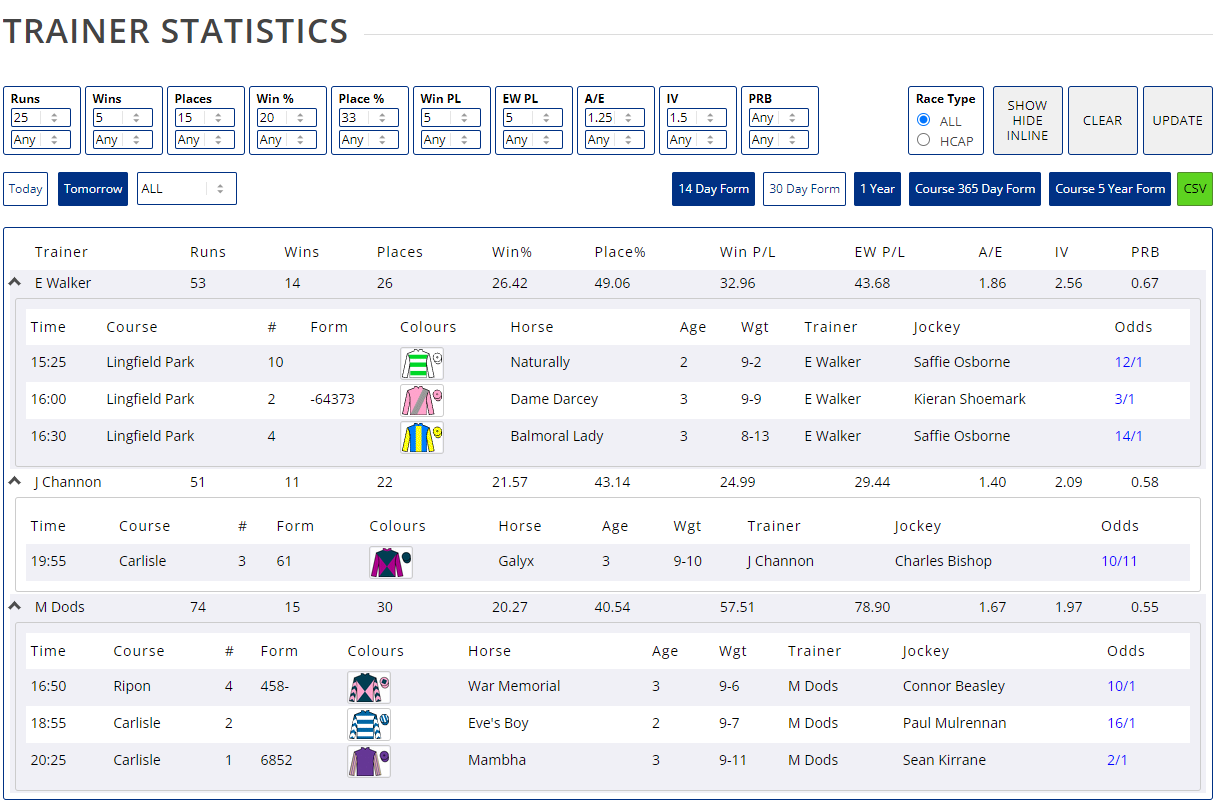Screen dimensions: 1218x807
Task: Collapse the E Walker trainer section
Action: pos(14,282)
